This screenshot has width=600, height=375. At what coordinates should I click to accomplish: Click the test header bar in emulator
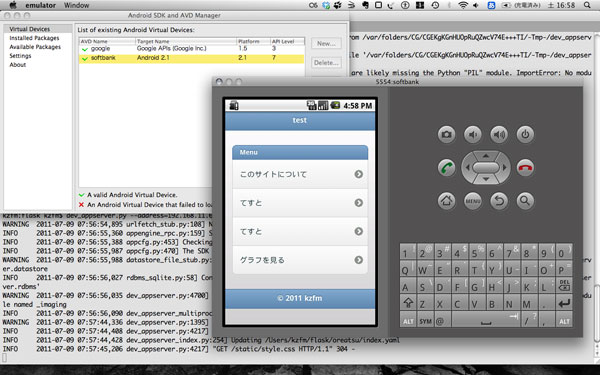point(300,121)
